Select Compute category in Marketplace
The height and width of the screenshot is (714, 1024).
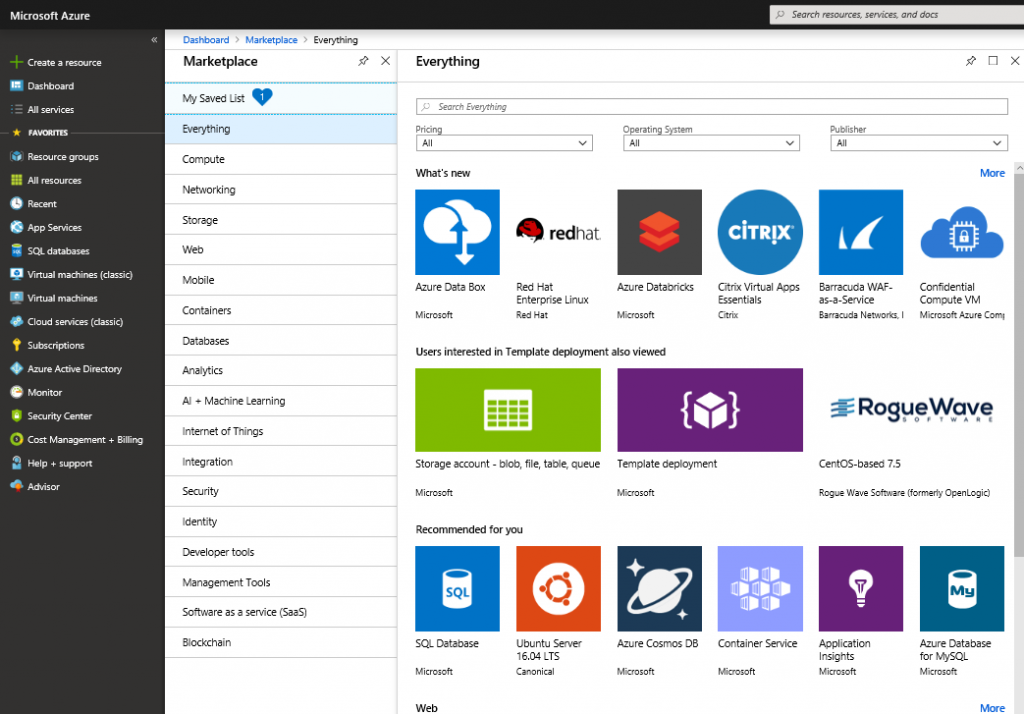(281, 159)
